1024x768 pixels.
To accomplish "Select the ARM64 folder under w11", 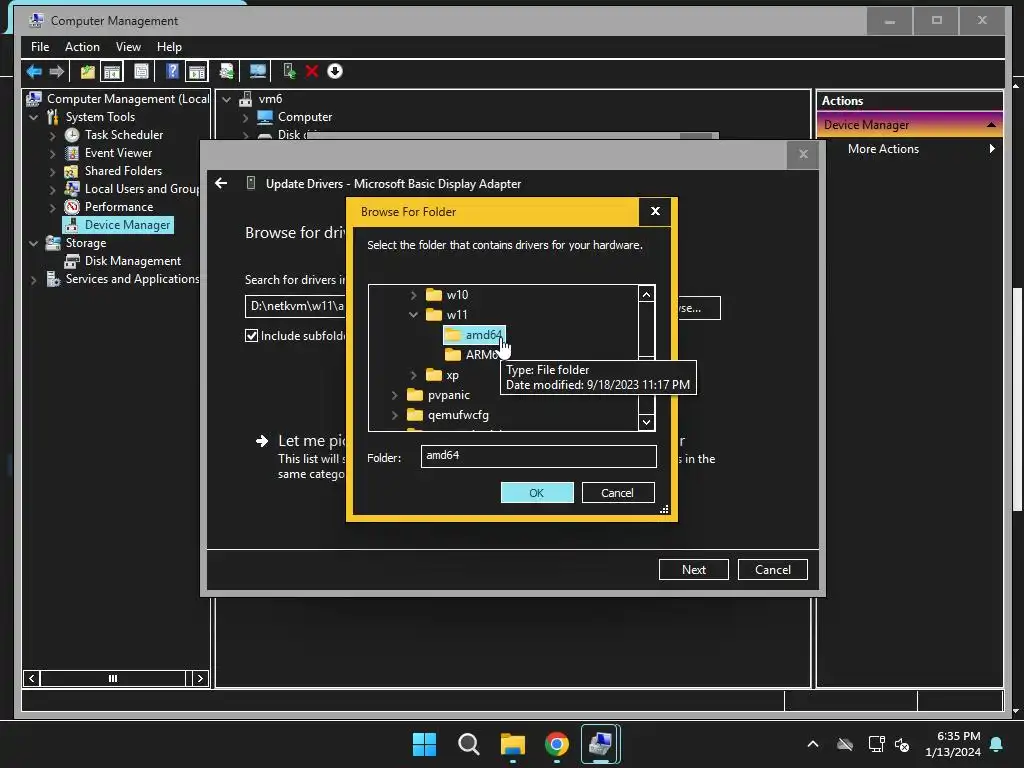I will coord(473,355).
